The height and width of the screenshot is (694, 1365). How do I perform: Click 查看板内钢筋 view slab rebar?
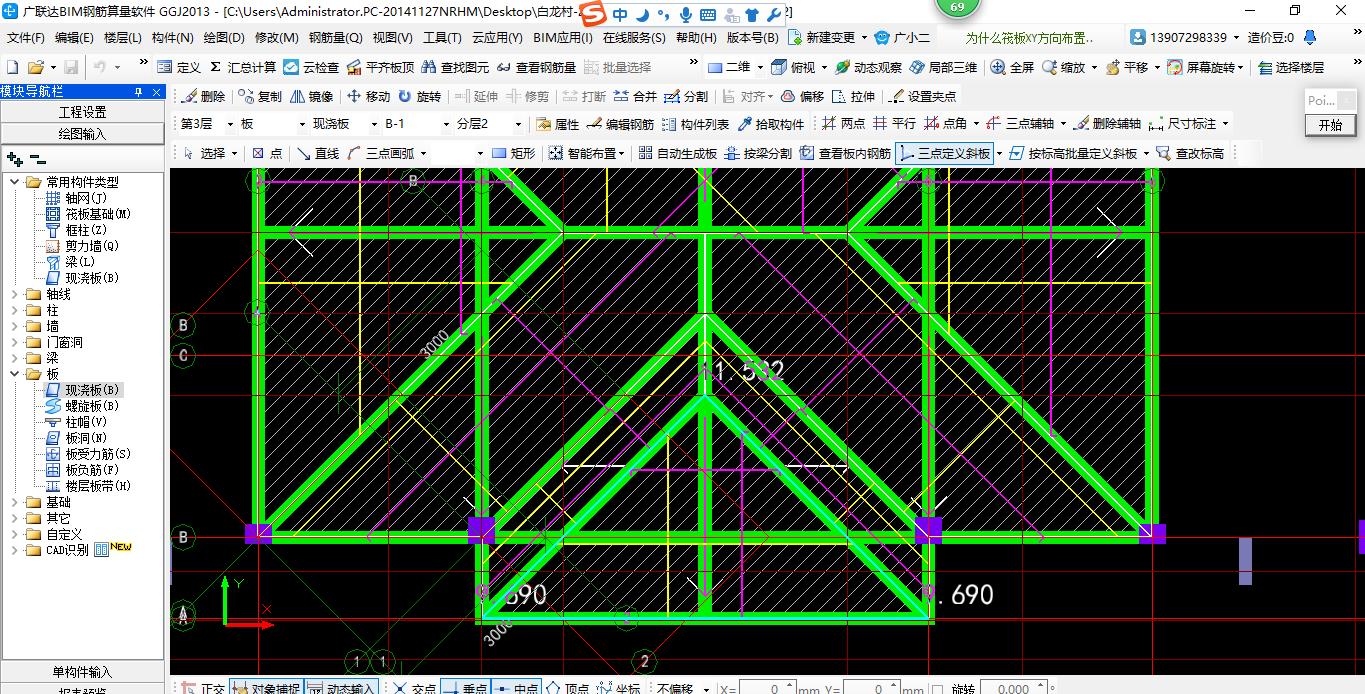tap(845, 153)
